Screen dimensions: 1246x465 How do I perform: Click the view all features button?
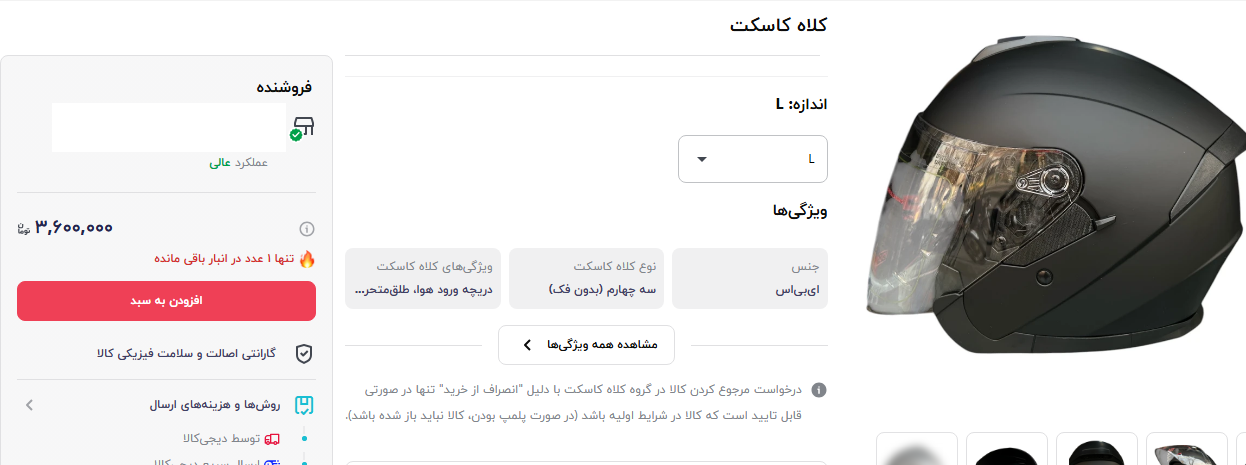pyautogui.click(x=586, y=345)
